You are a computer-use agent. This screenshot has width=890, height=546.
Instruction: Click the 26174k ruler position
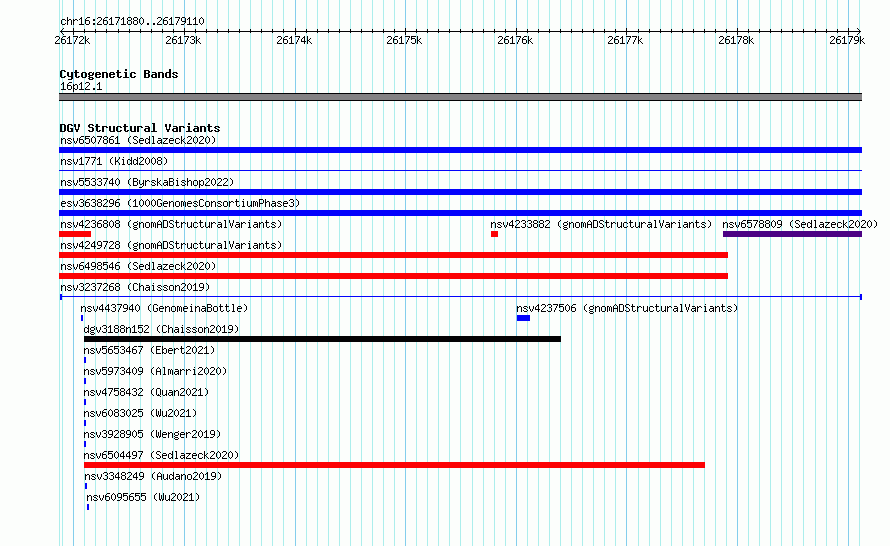(x=294, y=40)
